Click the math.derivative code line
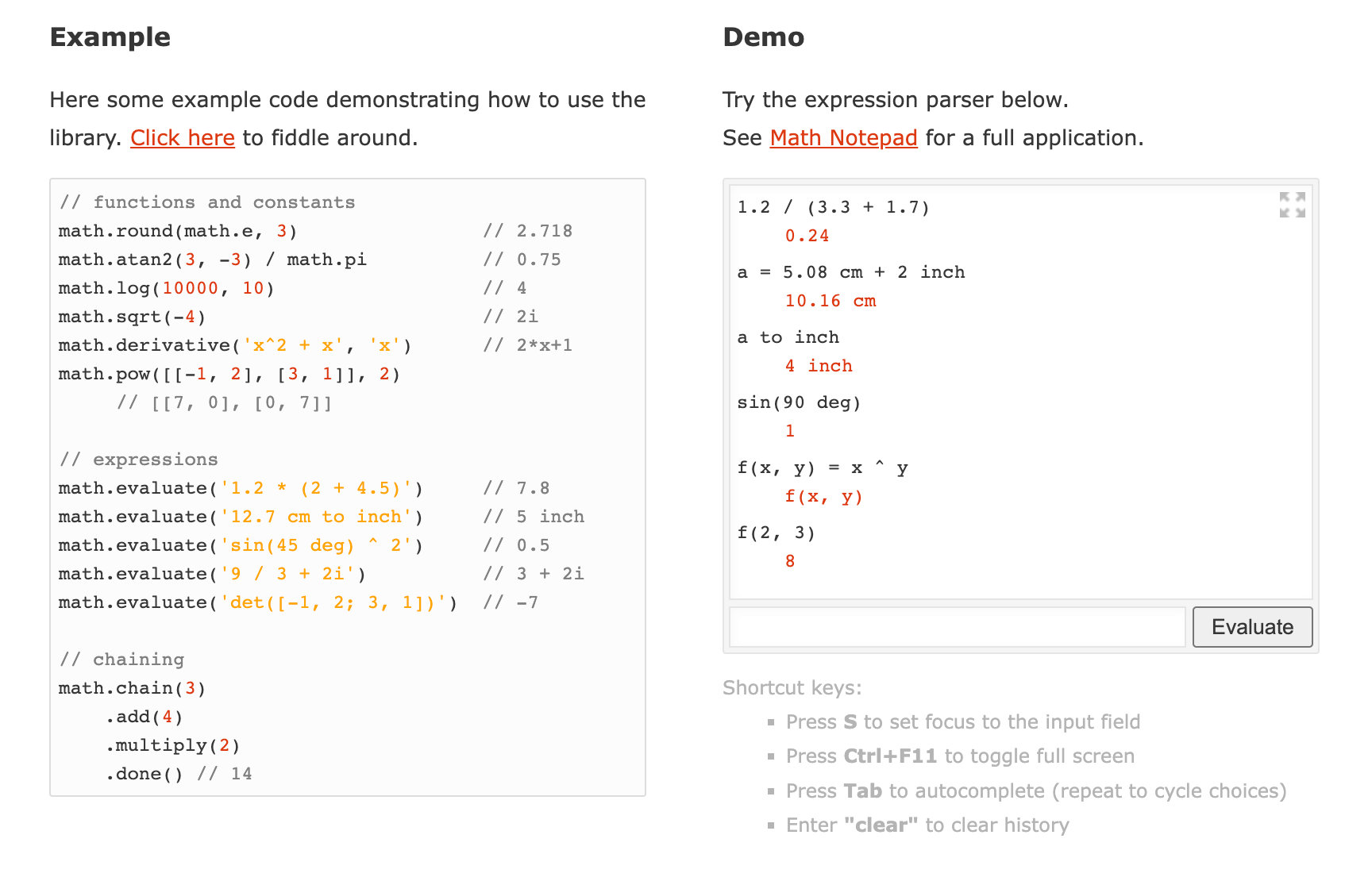Viewport: 1372px width, 881px height. [235, 345]
